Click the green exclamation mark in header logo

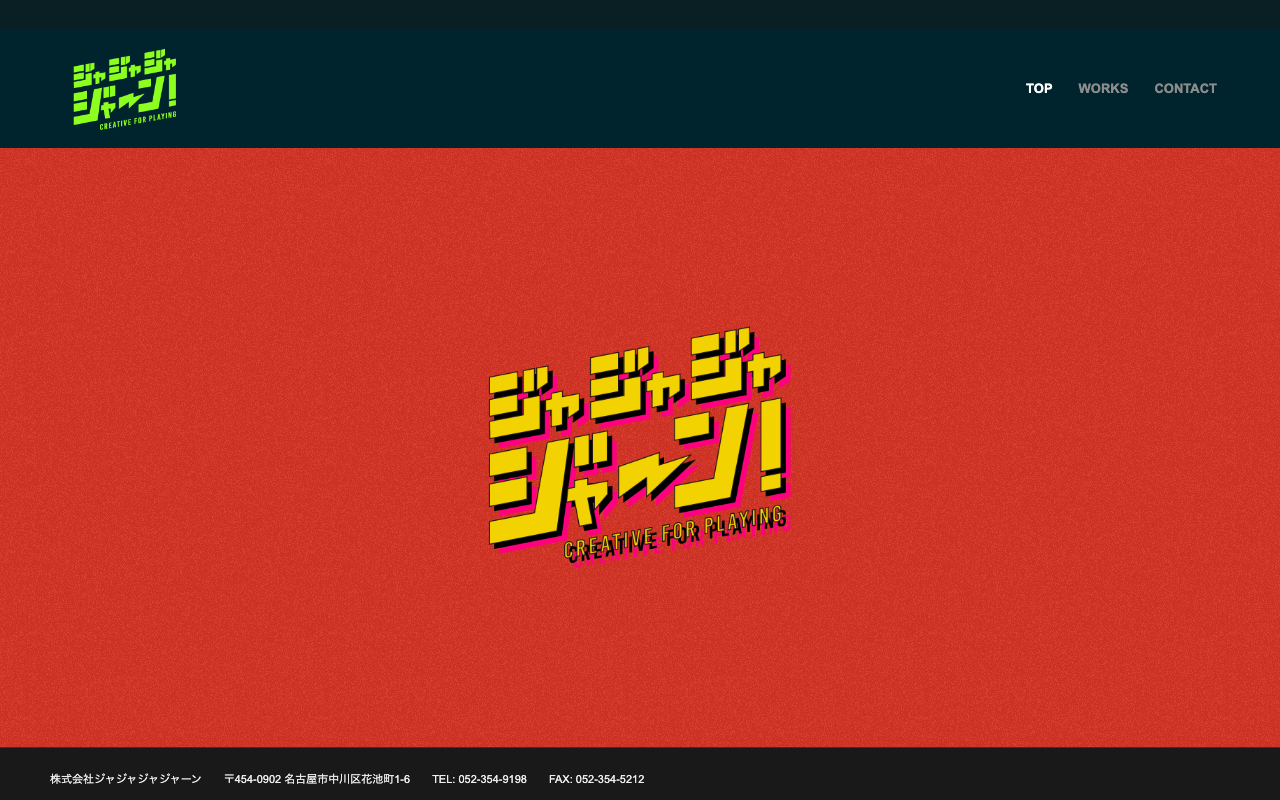click(172, 91)
